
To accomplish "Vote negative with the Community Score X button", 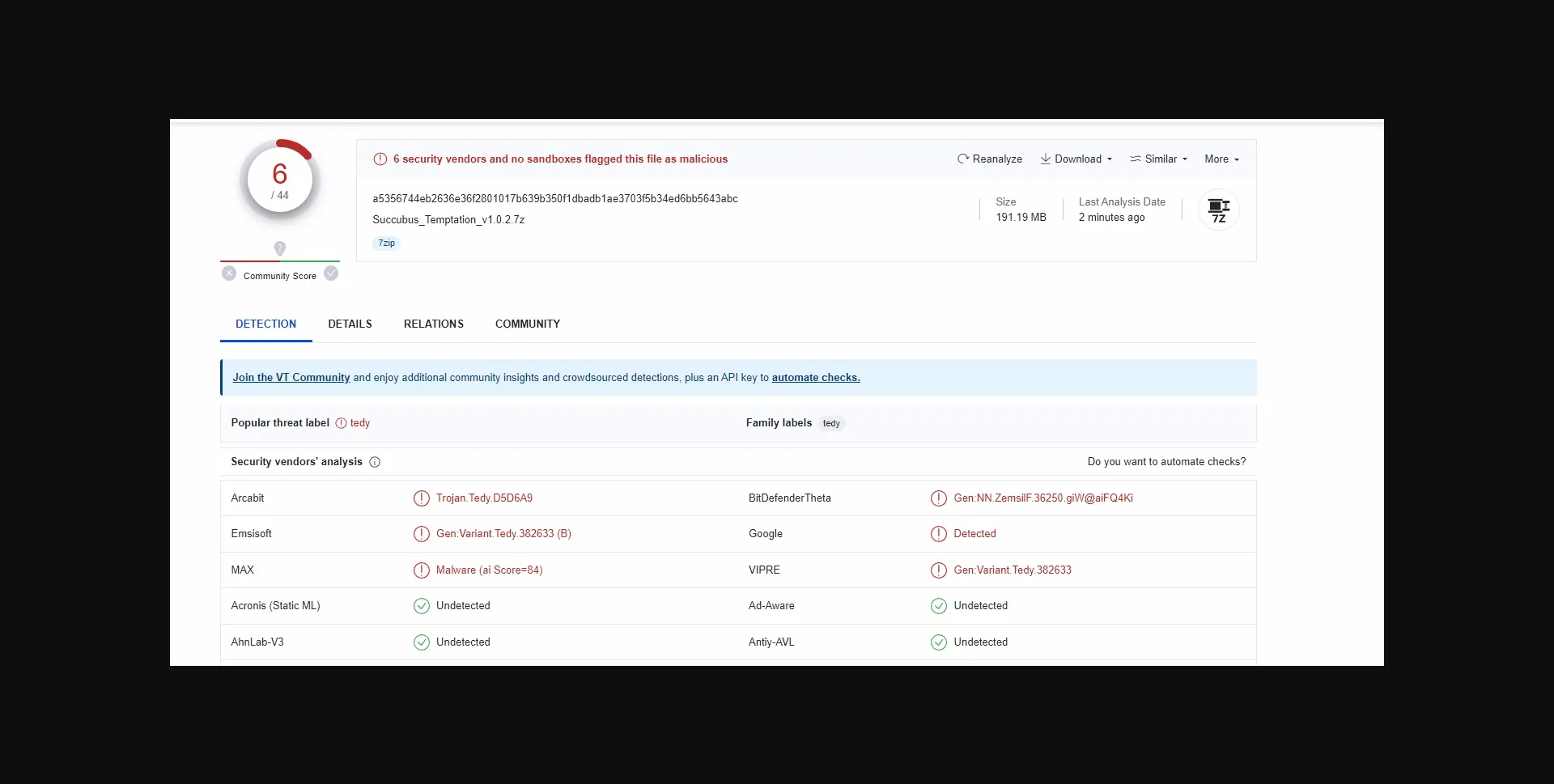I will click(229, 274).
